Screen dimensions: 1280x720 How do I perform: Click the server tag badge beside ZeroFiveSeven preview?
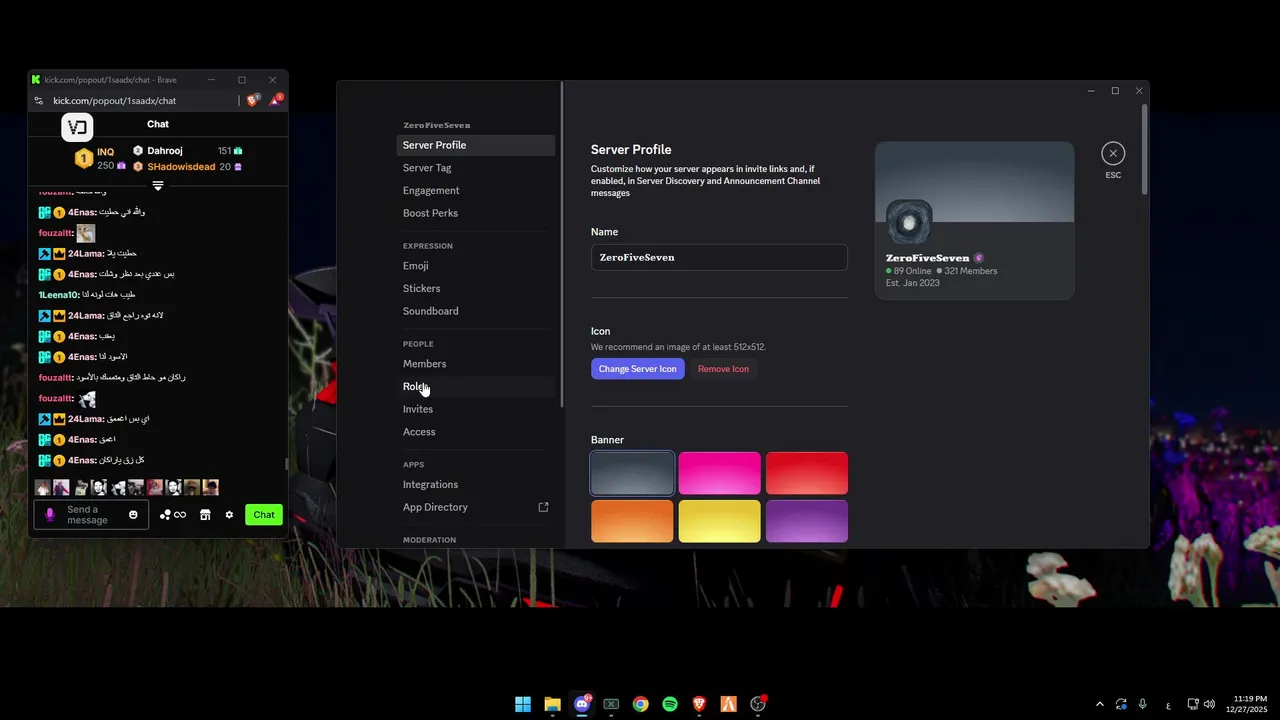(x=979, y=258)
